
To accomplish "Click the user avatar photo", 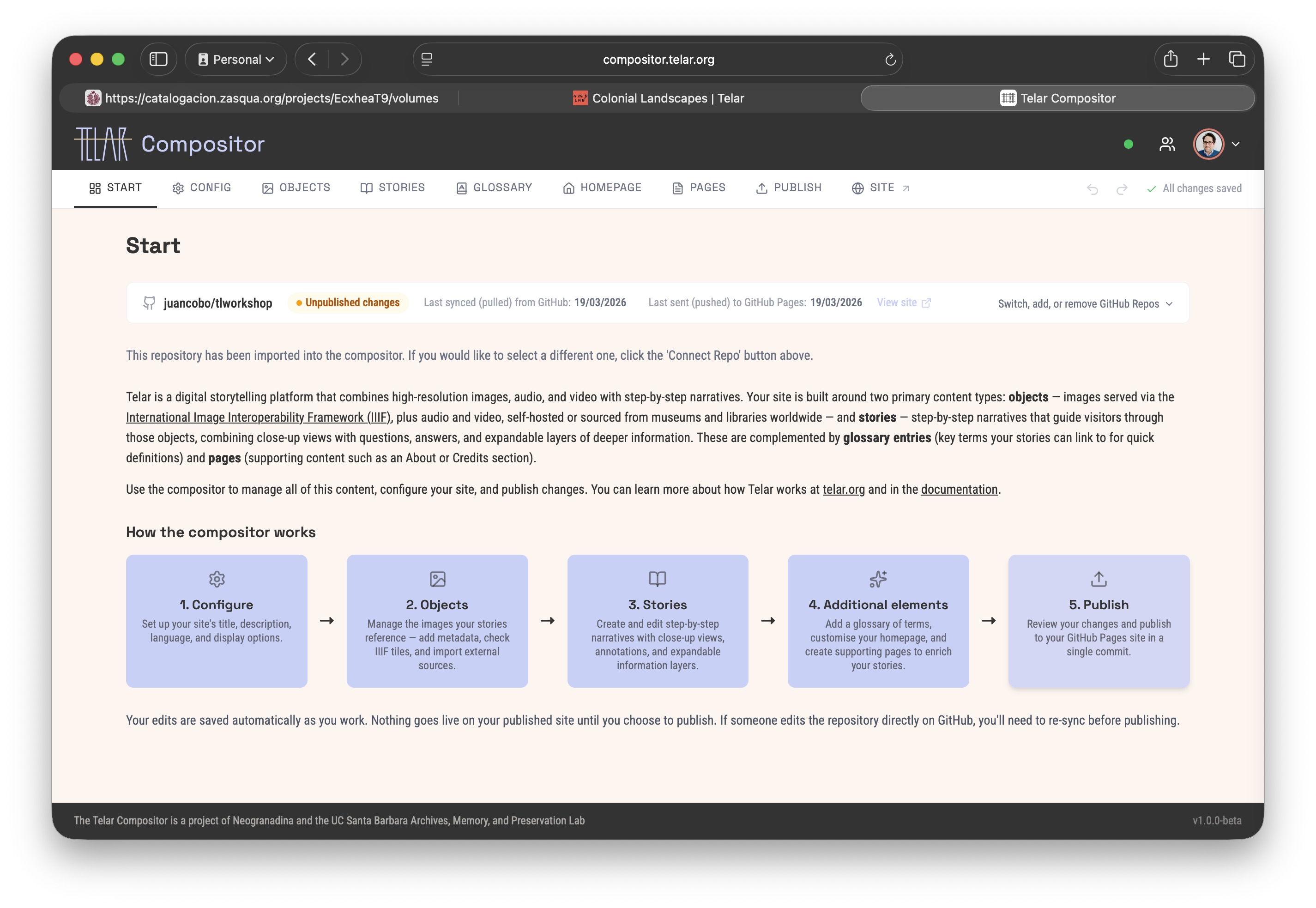I will tap(1208, 145).
